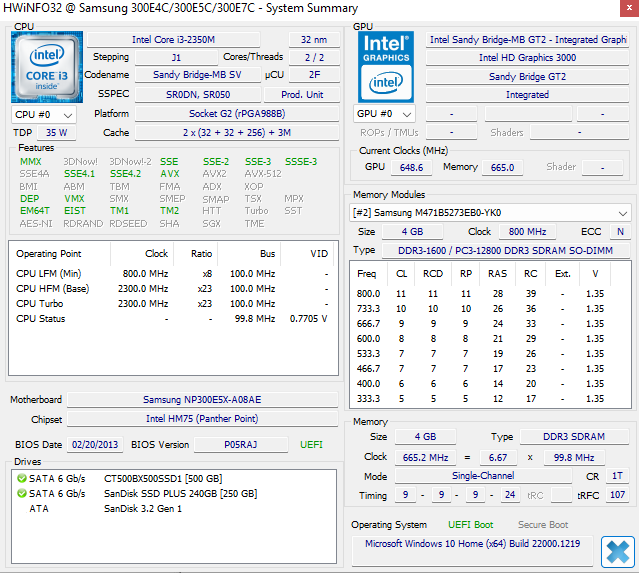This screenshot has height=573, width=639.
Task: Select the CPU HFM (Base) row
Action: [172, 289]
